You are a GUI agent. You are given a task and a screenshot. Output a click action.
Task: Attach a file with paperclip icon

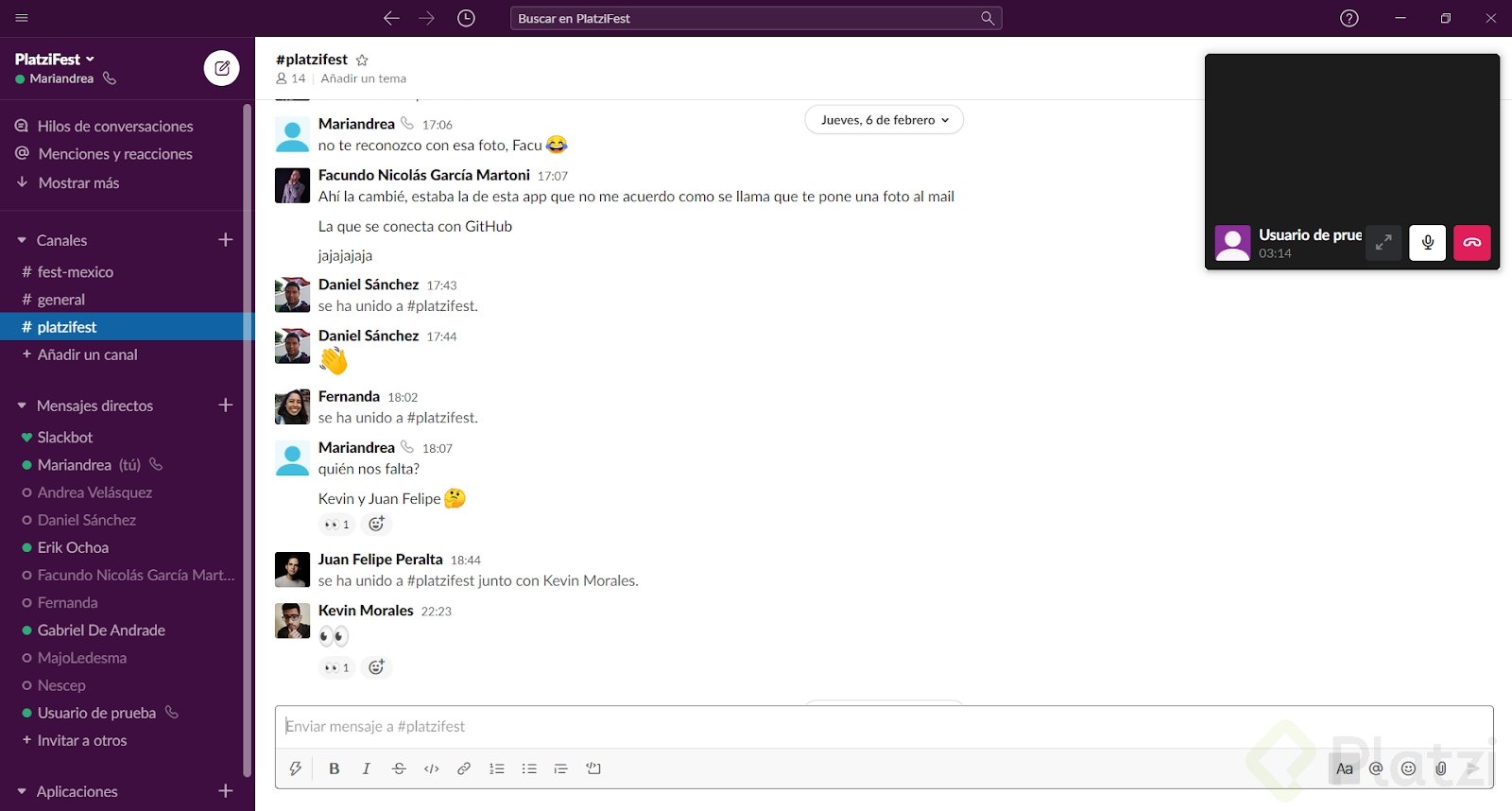(x=1441, y=768)
